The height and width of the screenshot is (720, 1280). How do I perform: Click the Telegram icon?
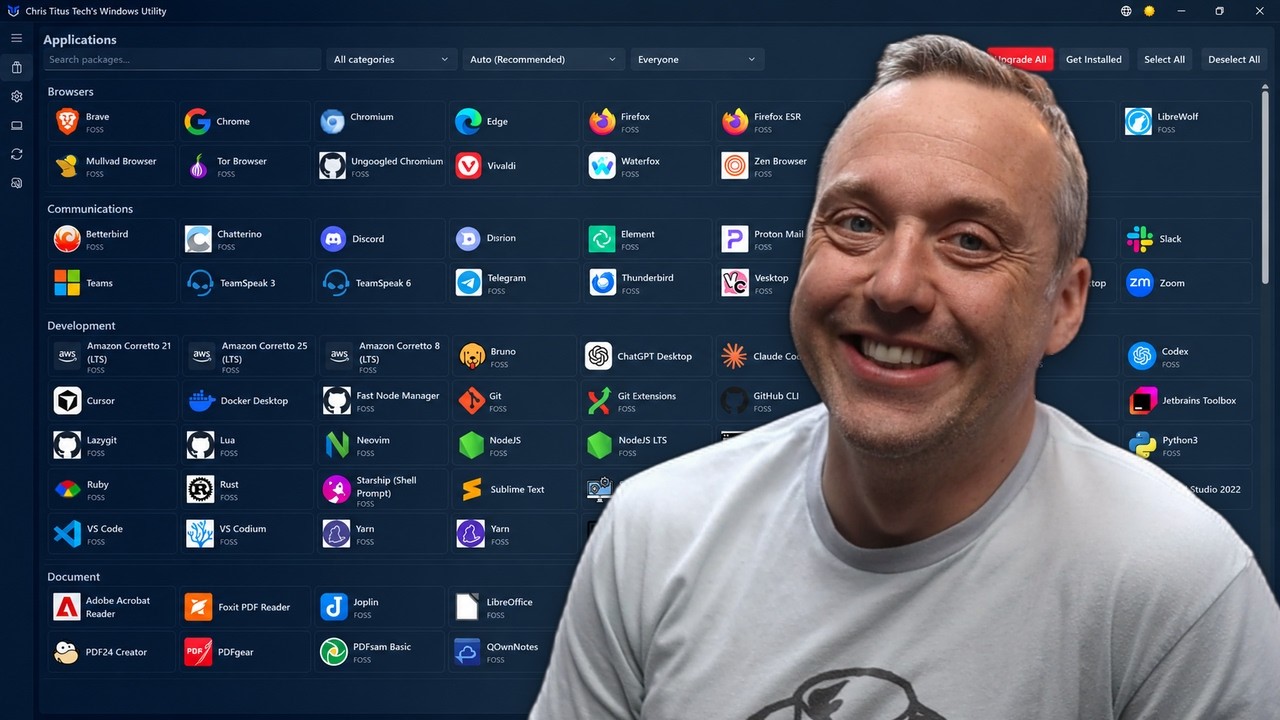tap(468, 283)
